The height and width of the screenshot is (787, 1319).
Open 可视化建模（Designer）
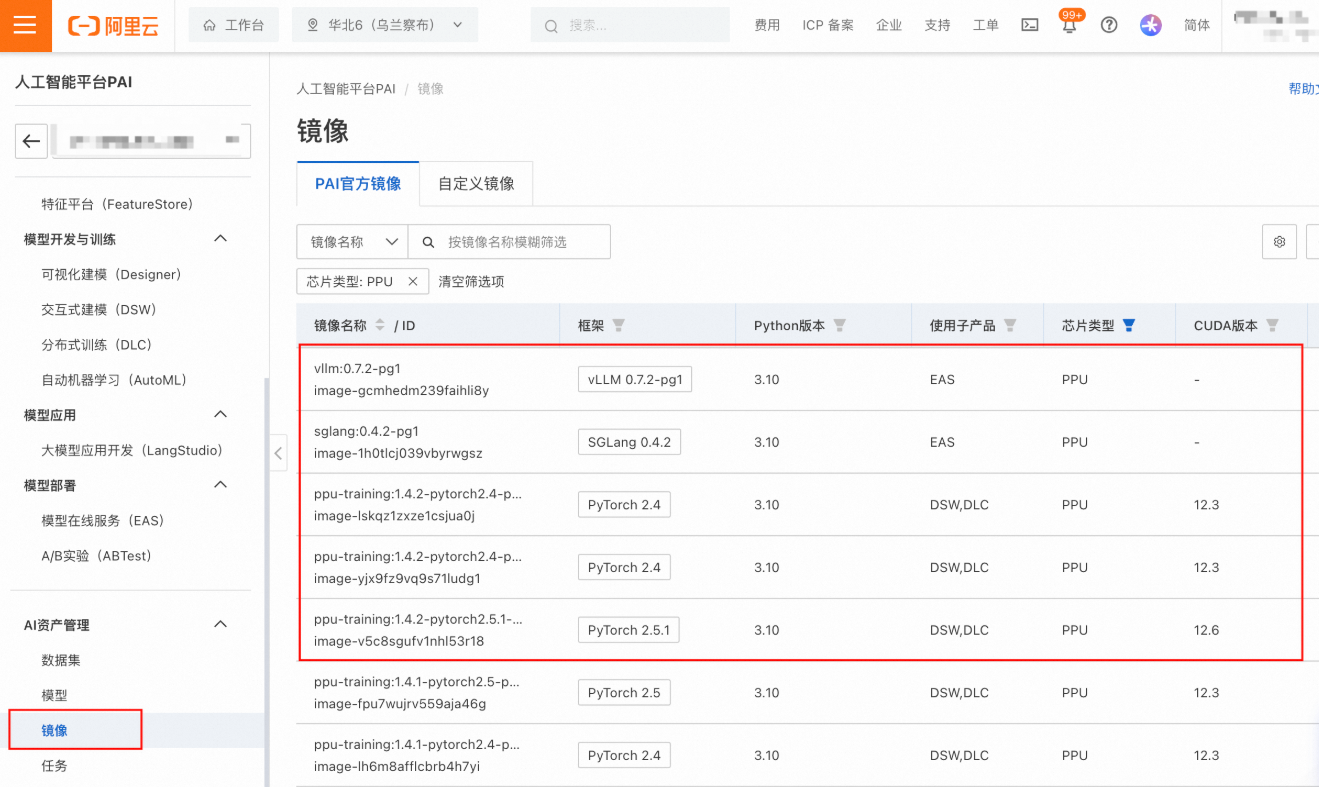pos(111,274)
